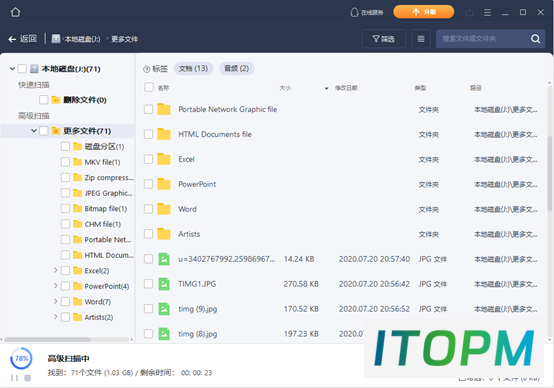554x388 pixels.
Task: Select the More Files breadcrumb
Action: (x=124, y=39)
